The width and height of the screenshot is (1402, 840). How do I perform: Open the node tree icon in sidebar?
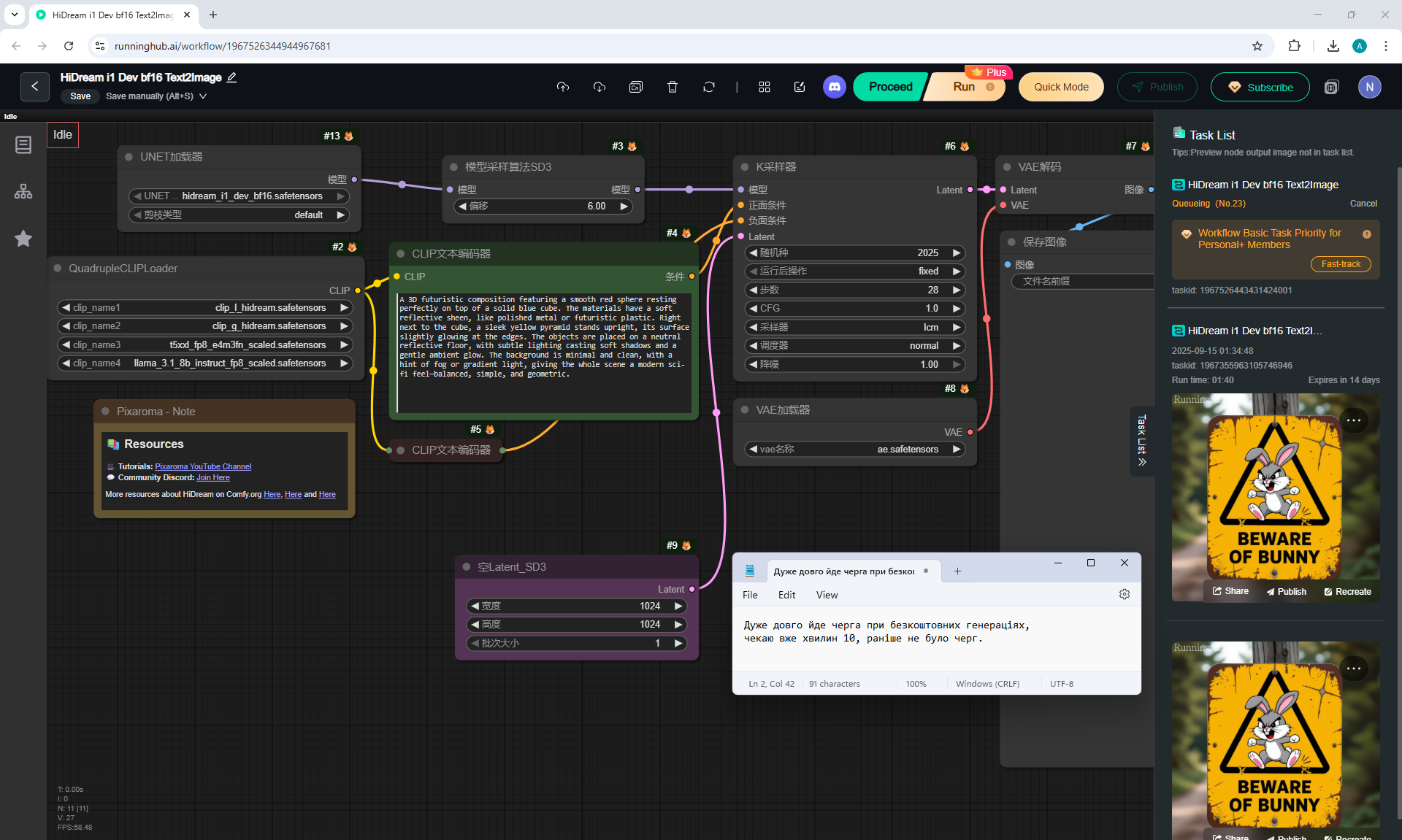23,192
